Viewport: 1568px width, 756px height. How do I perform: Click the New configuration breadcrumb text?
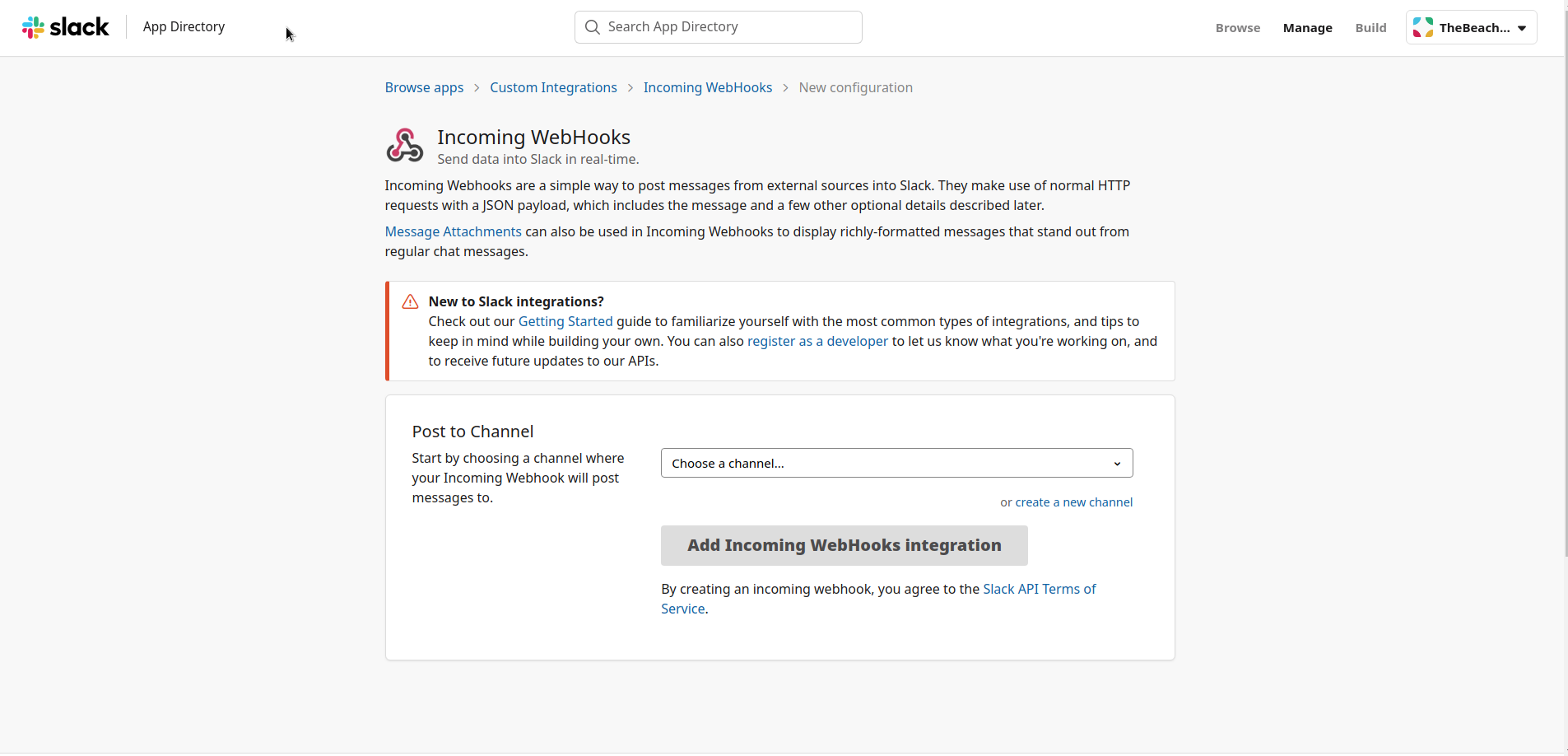(x=855, y=87)
